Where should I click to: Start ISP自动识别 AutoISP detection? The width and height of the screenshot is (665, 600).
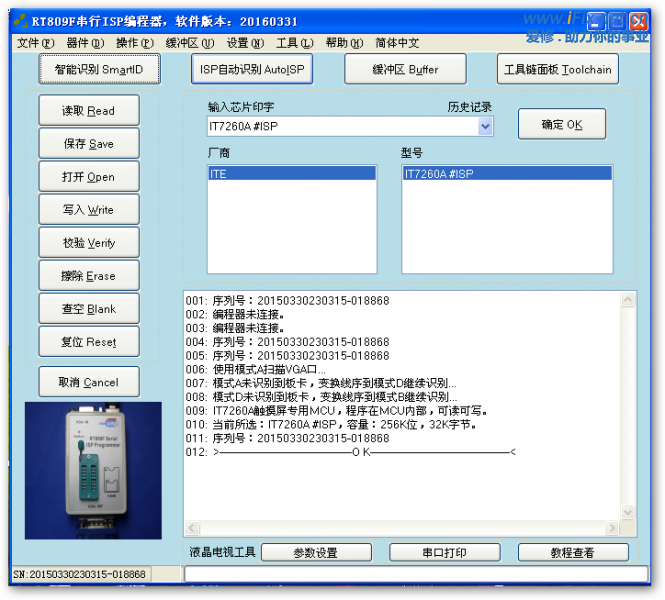[x=252, y=69]
